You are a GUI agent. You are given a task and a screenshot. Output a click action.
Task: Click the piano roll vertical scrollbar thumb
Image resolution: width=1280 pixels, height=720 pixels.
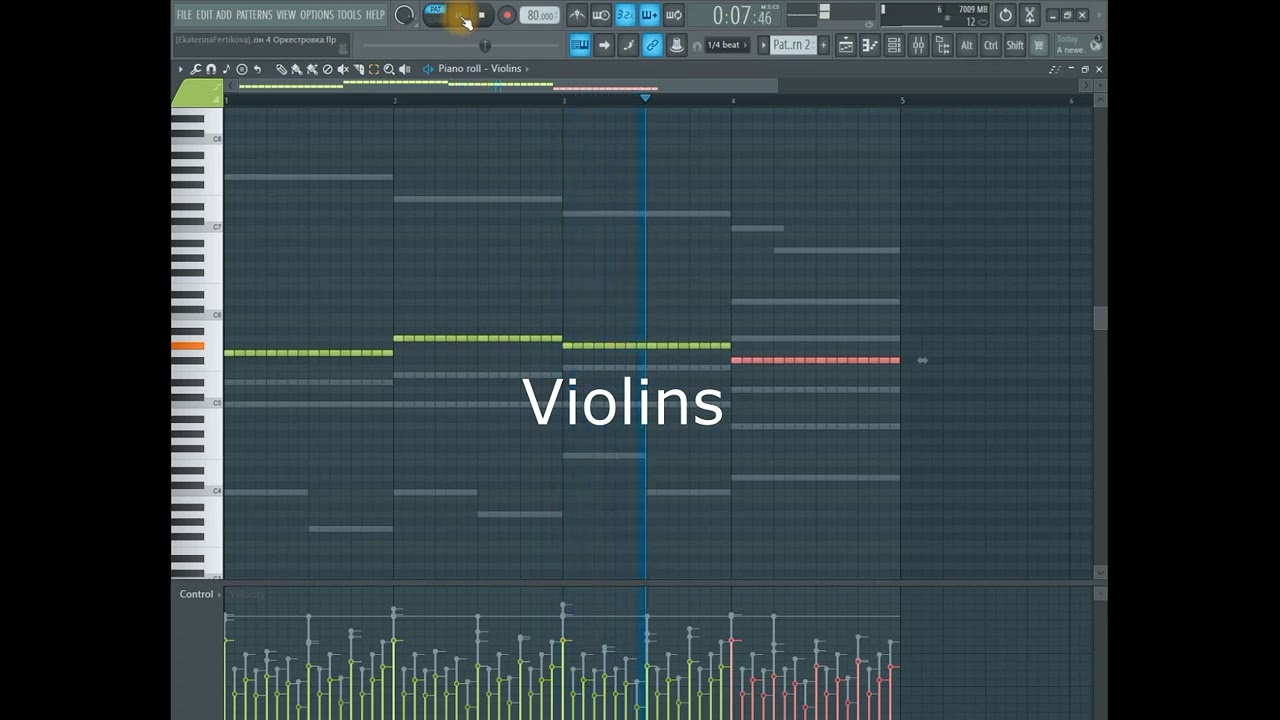tap(1100, 318)
